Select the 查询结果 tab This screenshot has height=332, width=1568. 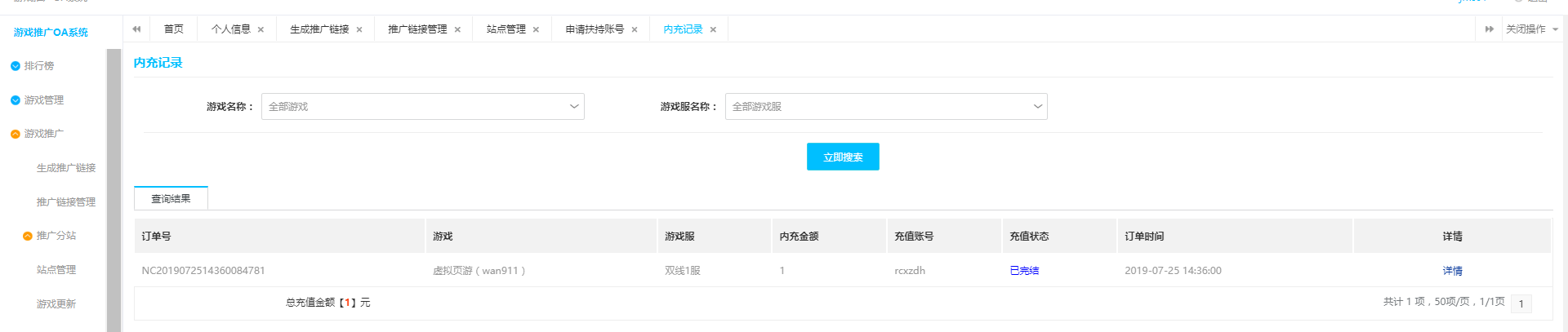[171, 199]
